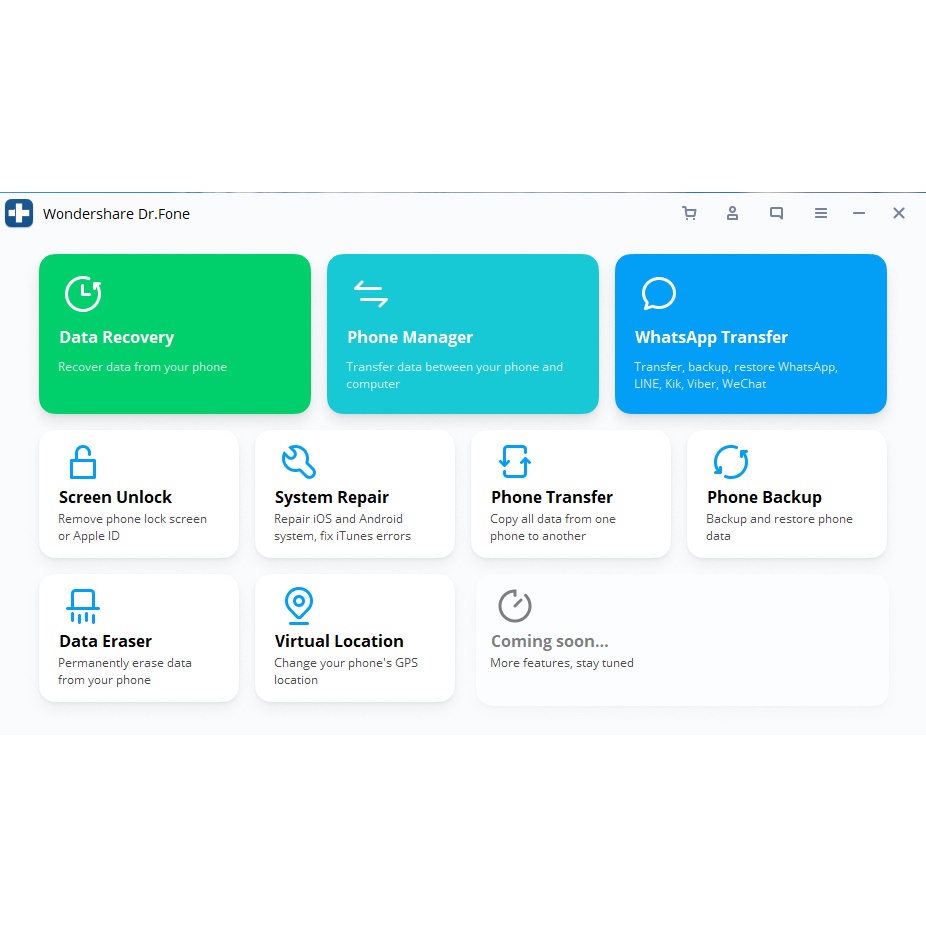Select the Virtual Location title text

pyautogui.click(x=339, y=641)
